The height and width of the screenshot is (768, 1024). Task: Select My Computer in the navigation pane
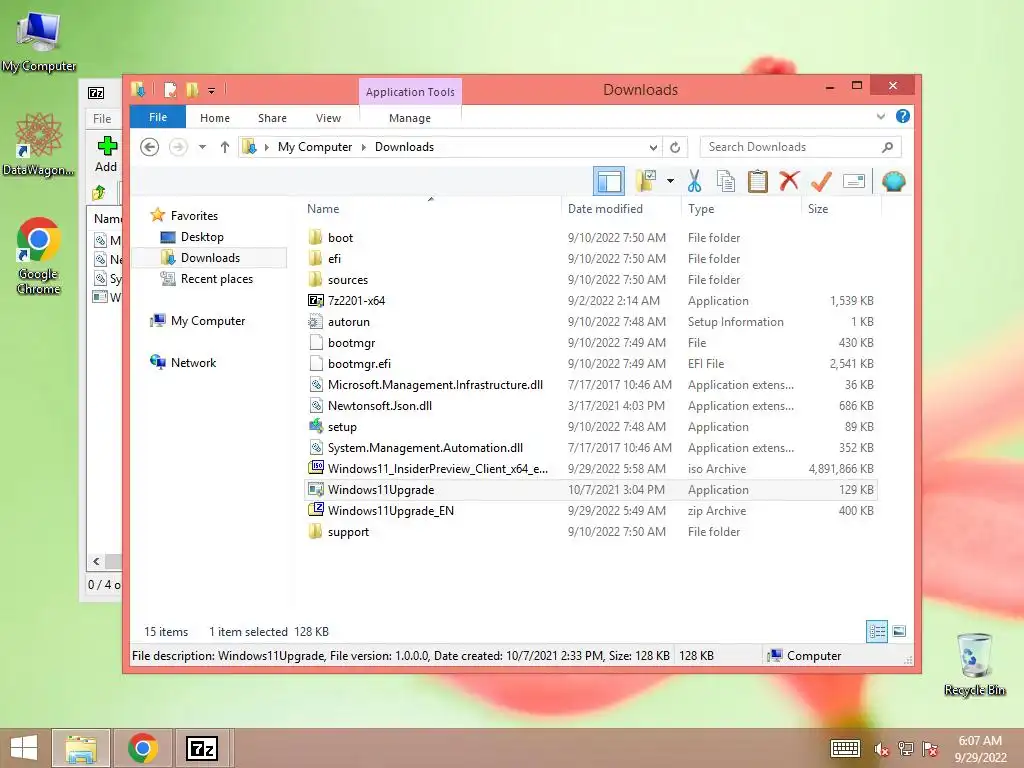coord(208,321)
